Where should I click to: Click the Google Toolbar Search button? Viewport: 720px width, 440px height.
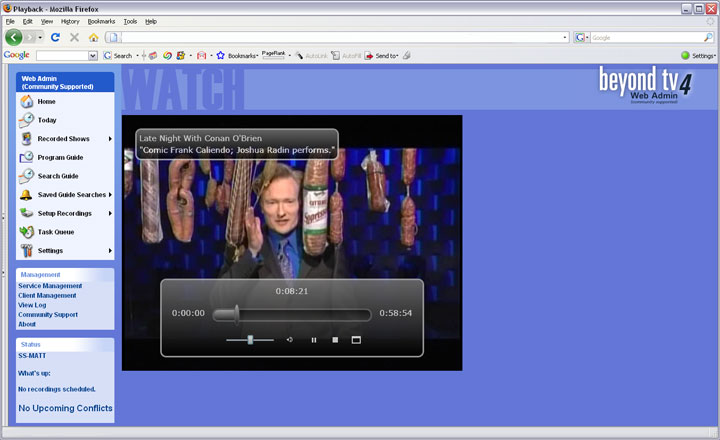(x=118, y=56)
